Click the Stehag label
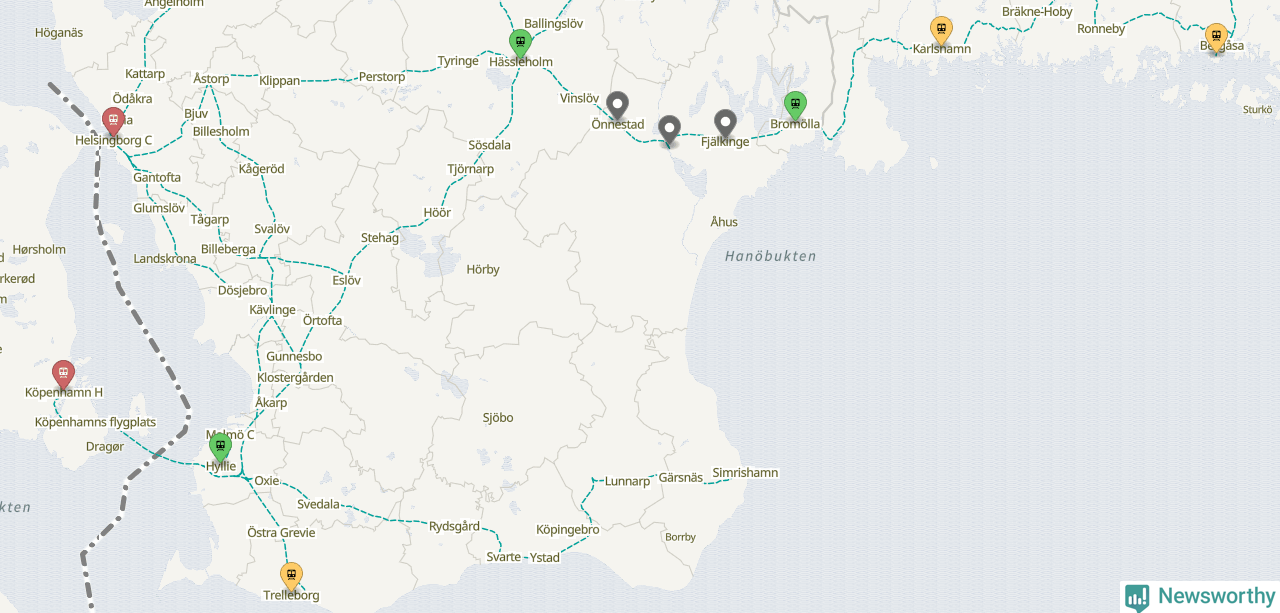The width and height of the screenshot is (1280, 613). coord(380,238)
